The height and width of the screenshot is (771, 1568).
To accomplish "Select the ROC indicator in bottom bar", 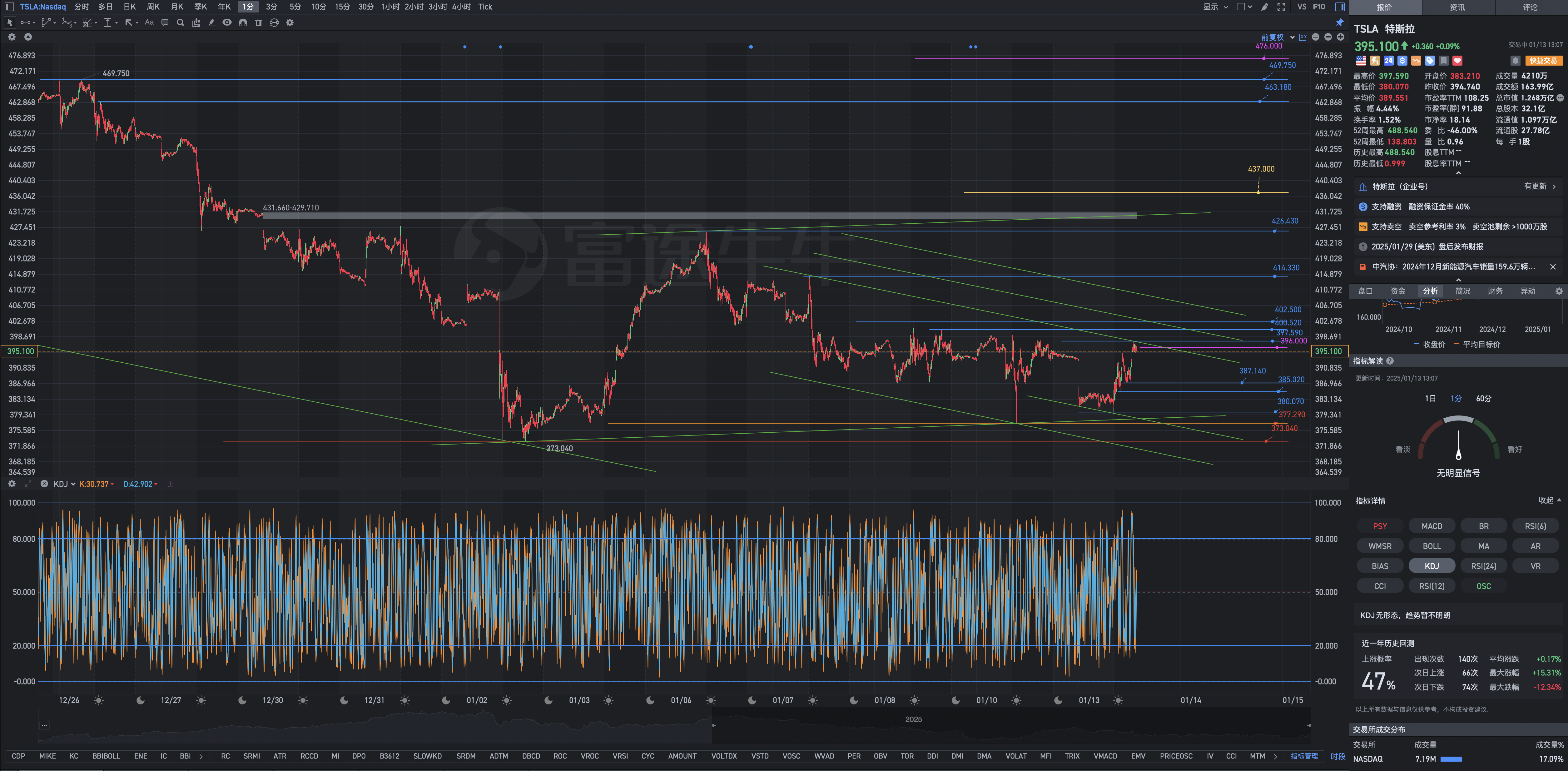I will click(560, 756).
